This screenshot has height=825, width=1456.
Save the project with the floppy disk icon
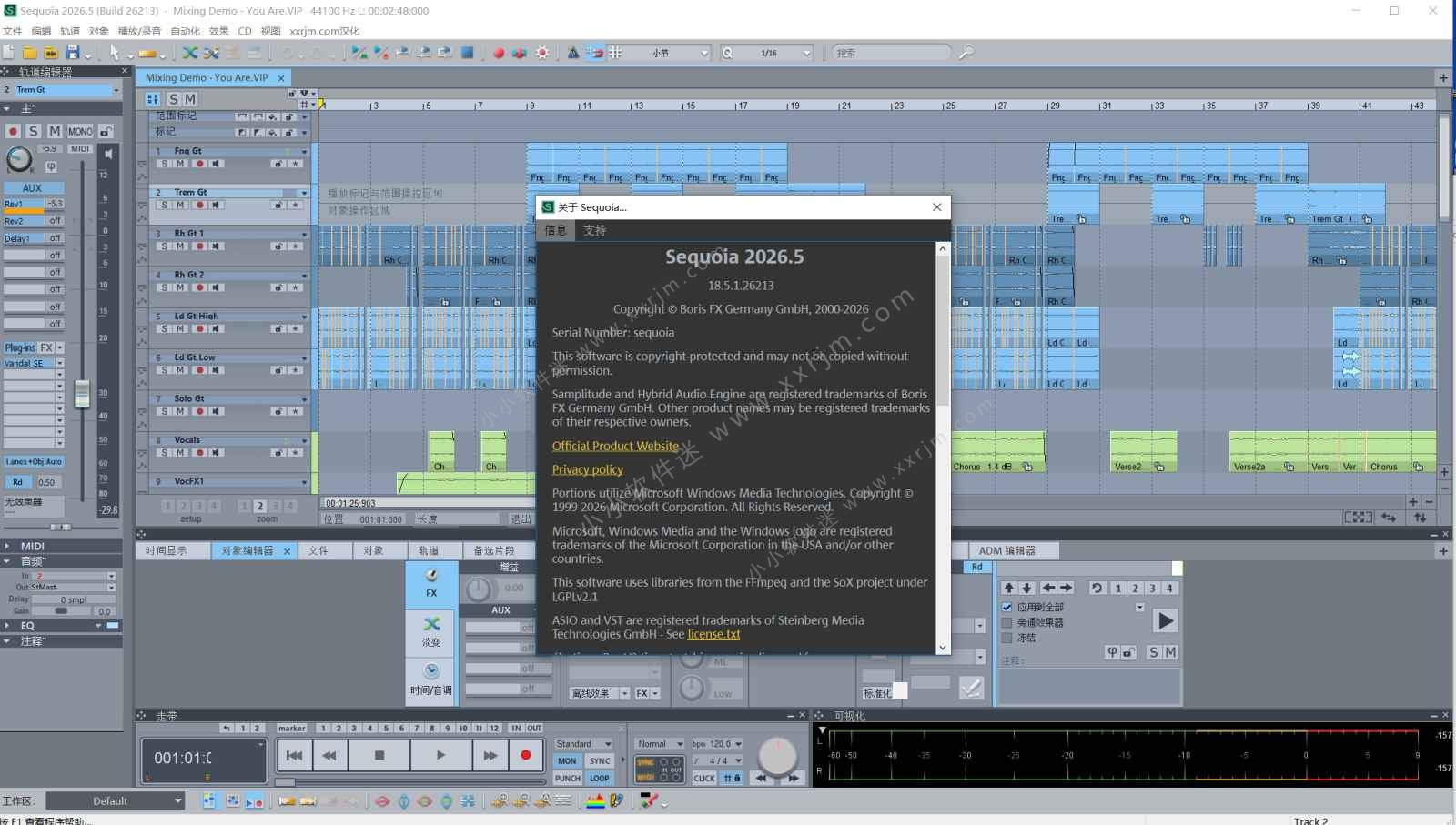click(x=73, y=53)
